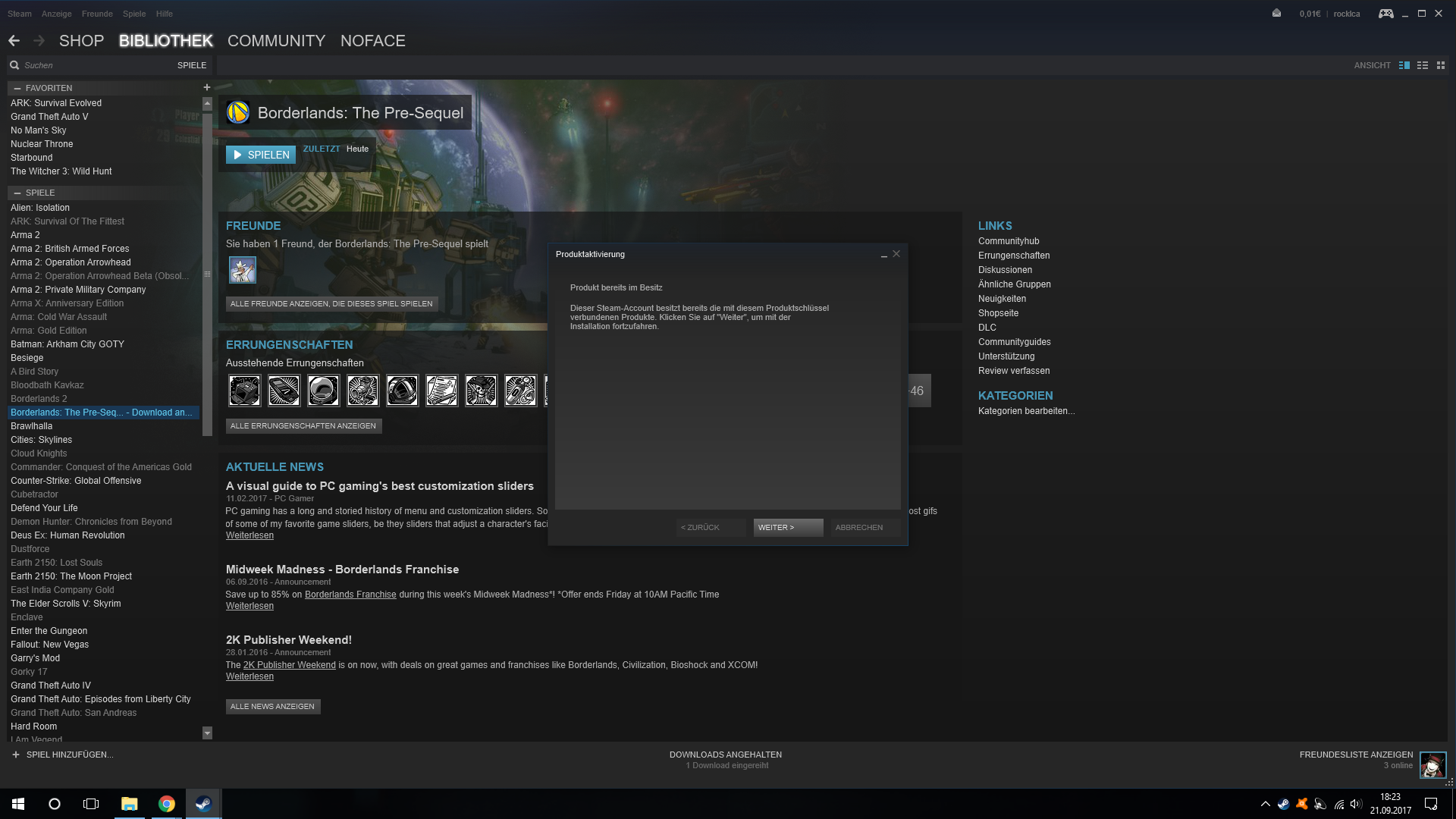
Task: Switch to grid view icon
Action: pyautogui.click(x=1441, y=65)
